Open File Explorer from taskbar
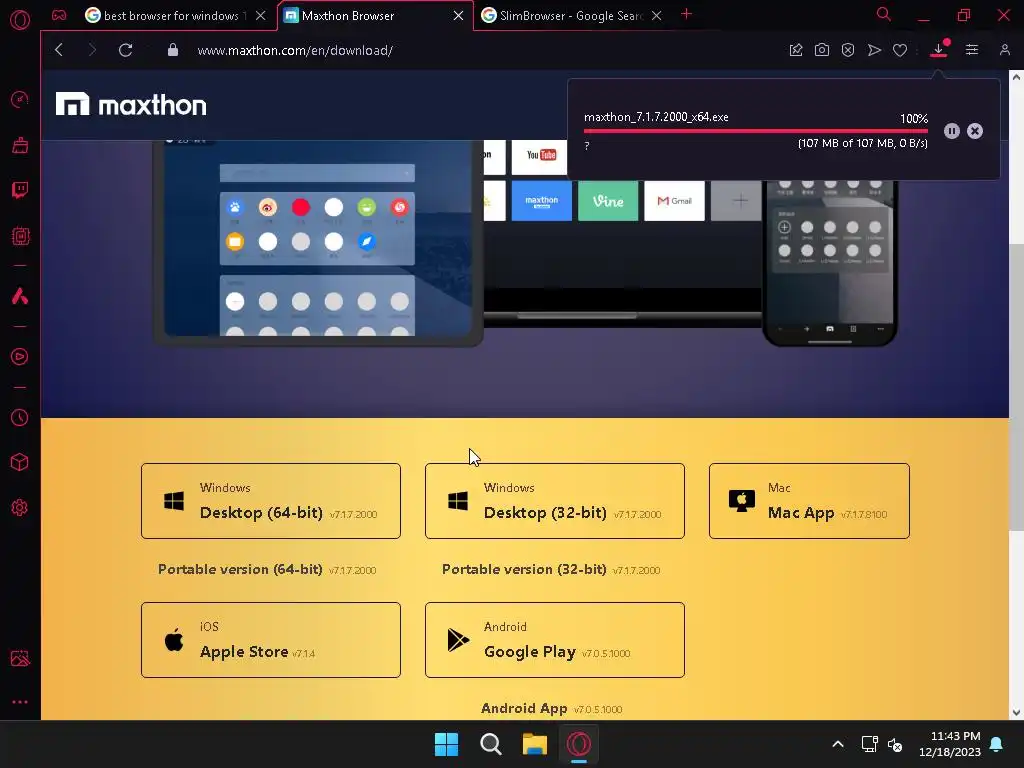 pos(535,744)
